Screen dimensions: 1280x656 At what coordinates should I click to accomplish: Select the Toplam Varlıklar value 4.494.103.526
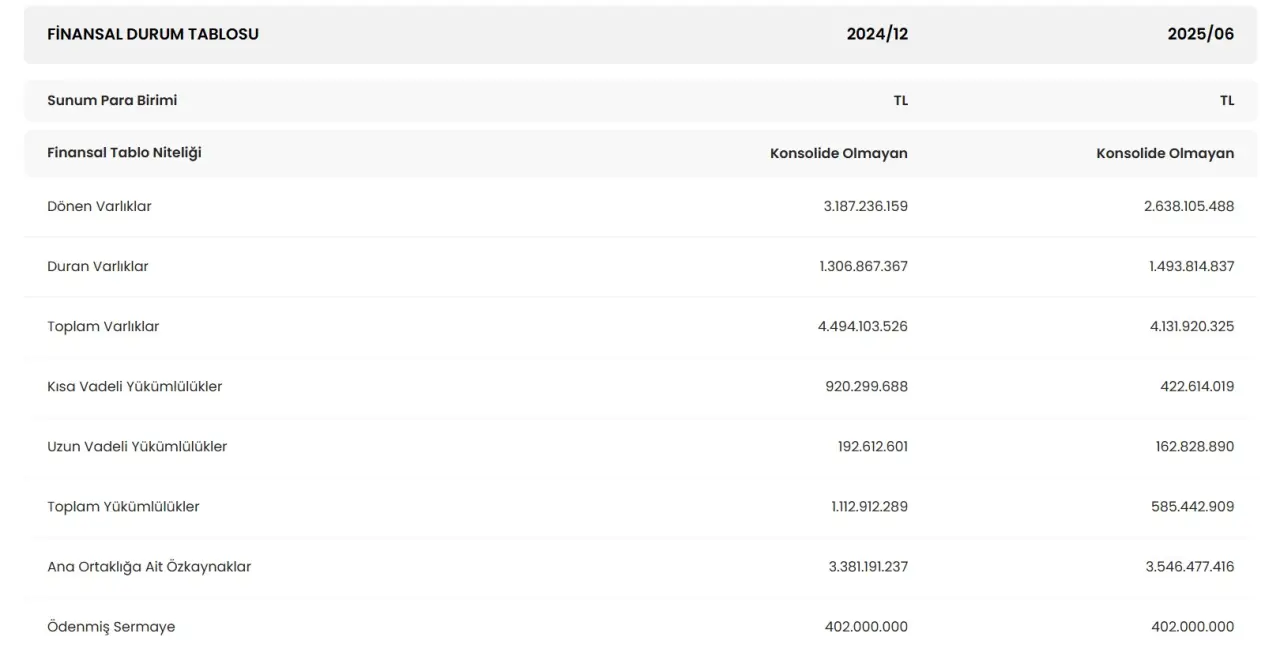pos(863,326)
